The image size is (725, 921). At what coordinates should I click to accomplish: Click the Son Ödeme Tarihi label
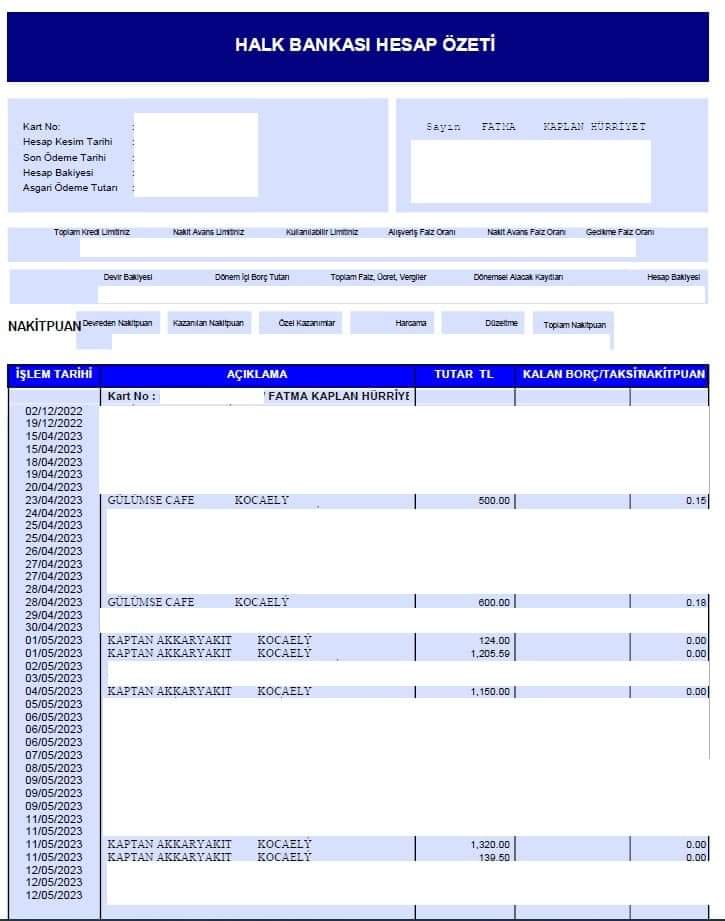(x=65, y=157)
